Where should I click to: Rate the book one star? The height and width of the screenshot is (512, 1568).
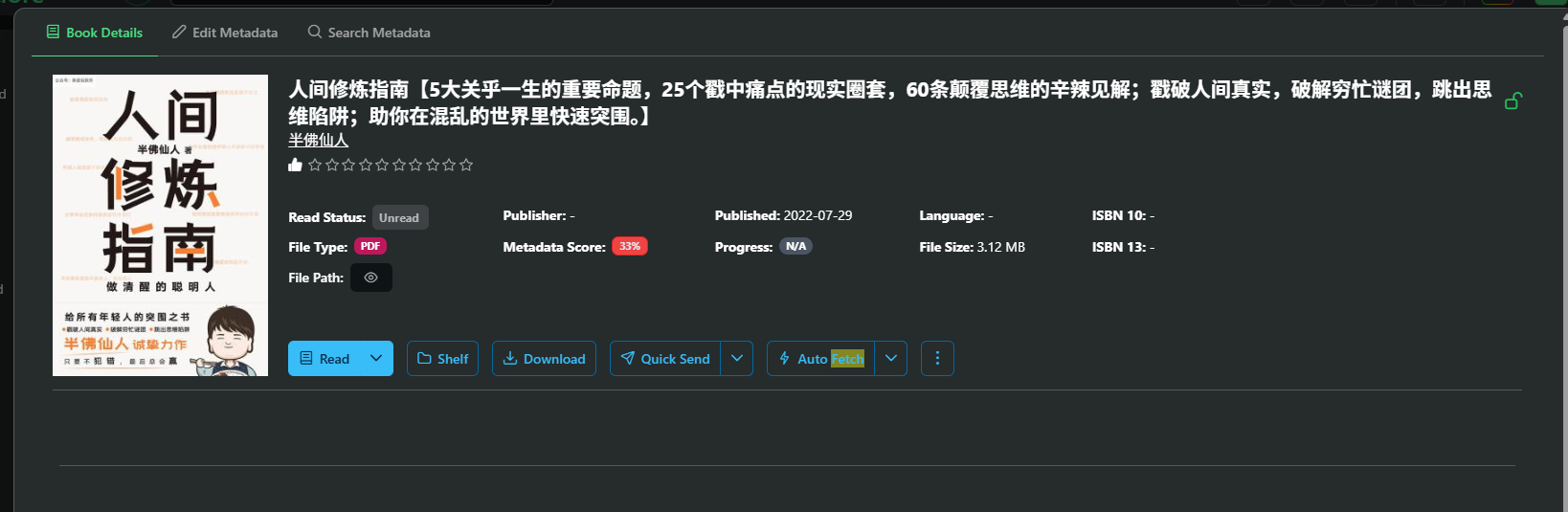tap(315, 165)
